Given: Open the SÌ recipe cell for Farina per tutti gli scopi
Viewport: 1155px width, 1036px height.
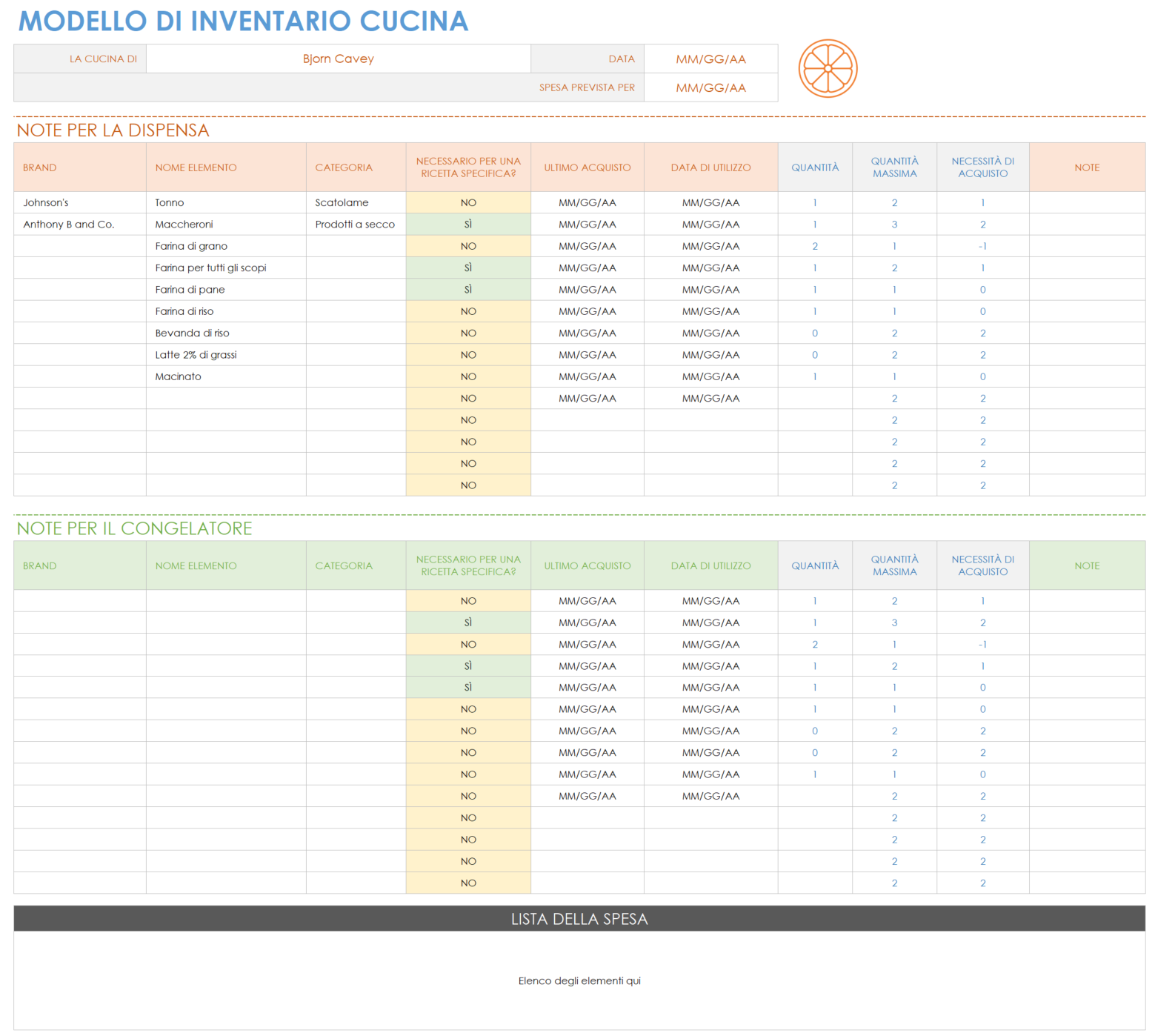Looking at the screenshot, I should pyautogui.click(x=468, y=268).
